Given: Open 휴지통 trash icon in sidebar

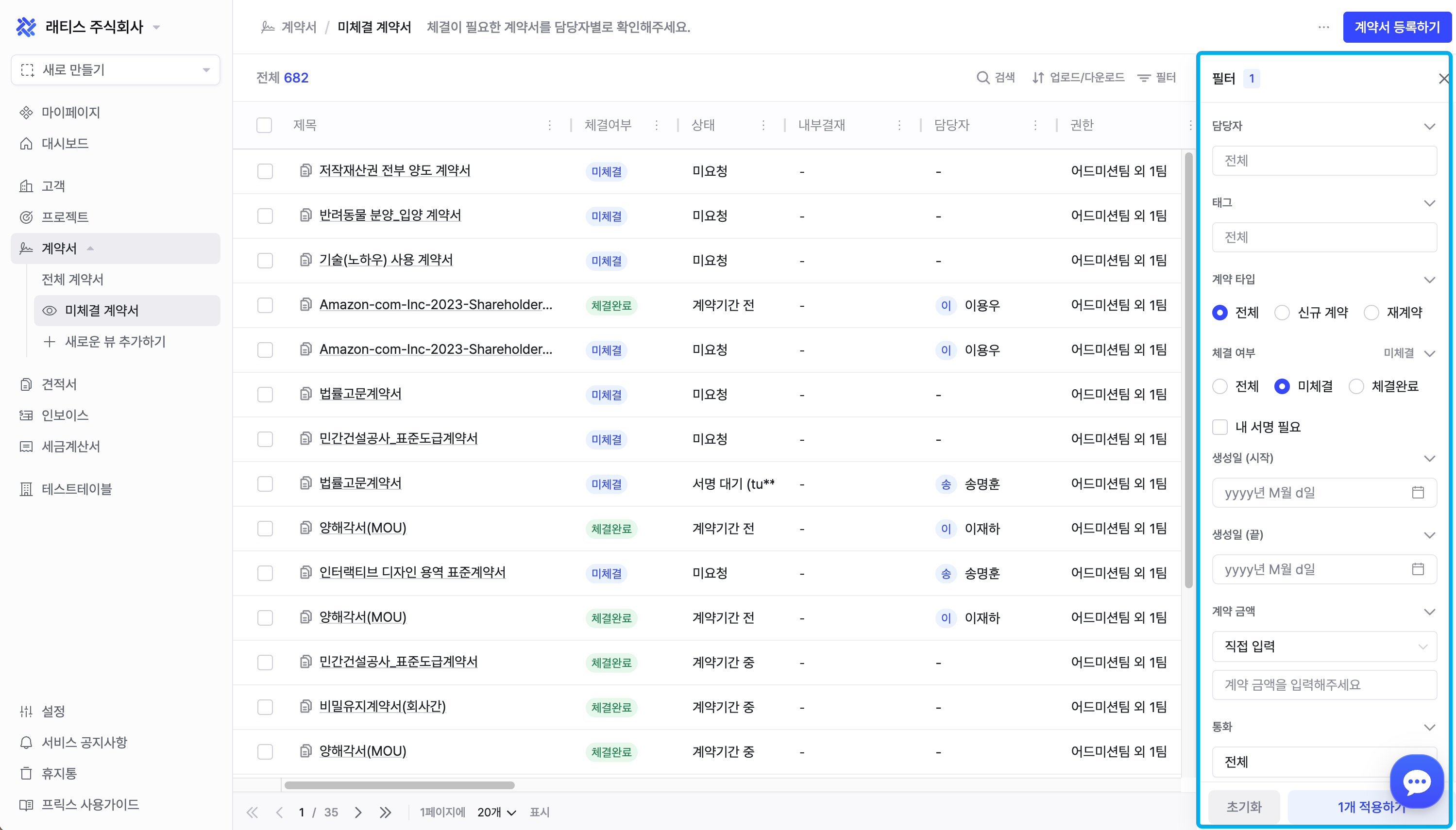Looking at the screenshot, I should pyautogui.click(x=26, y=774).
